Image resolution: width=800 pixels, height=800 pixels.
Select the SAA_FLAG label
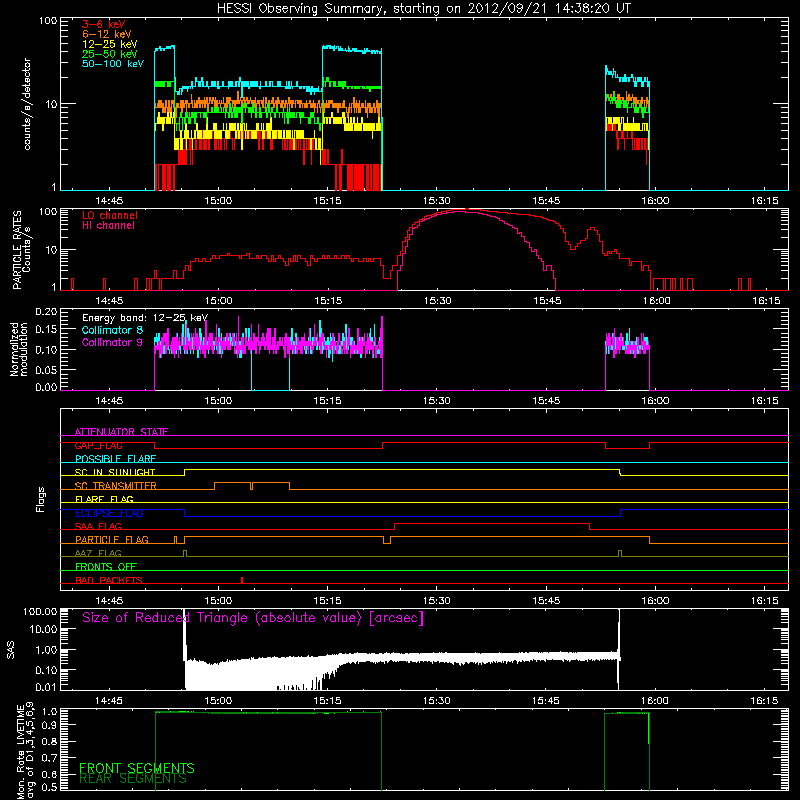[98, 527]
